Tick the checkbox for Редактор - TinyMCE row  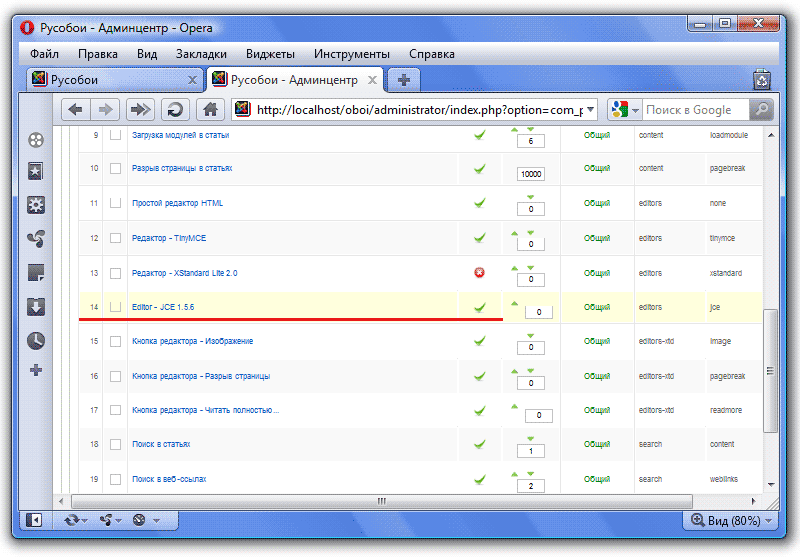pos(115,238)
